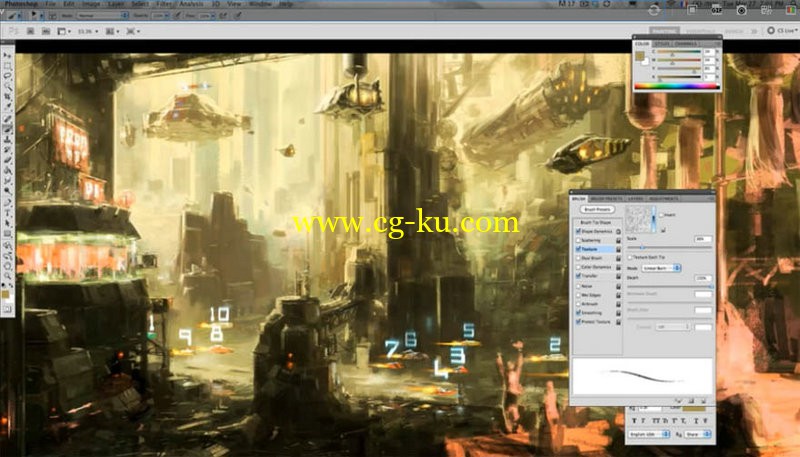The height and width of the screenshot is (457, 800).
Task: Pick color from Color panel spectrum ramp
Action: pyautogui.click(x=676, y=86)
